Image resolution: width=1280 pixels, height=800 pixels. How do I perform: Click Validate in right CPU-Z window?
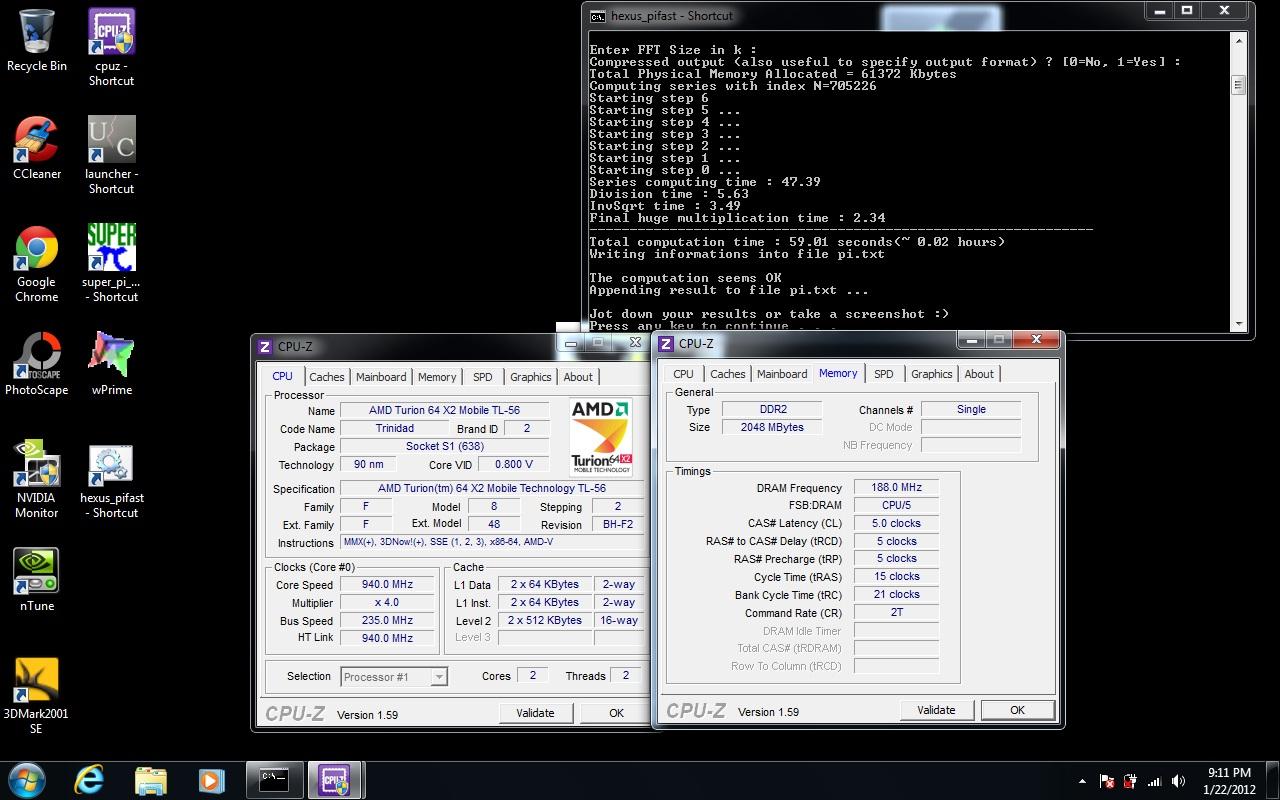[x=936, y=710]
